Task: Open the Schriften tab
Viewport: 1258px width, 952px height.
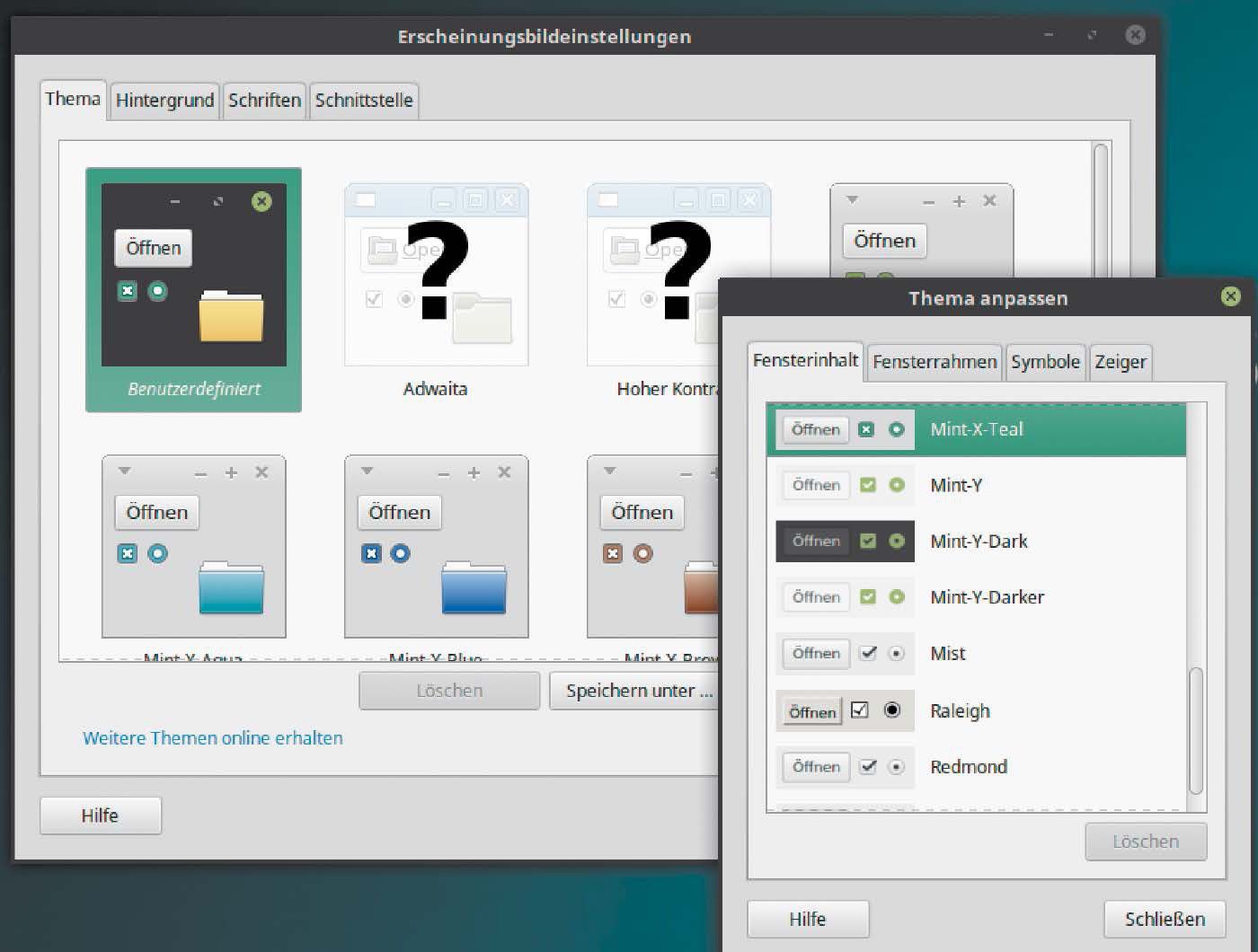Action: coord(264,100)
